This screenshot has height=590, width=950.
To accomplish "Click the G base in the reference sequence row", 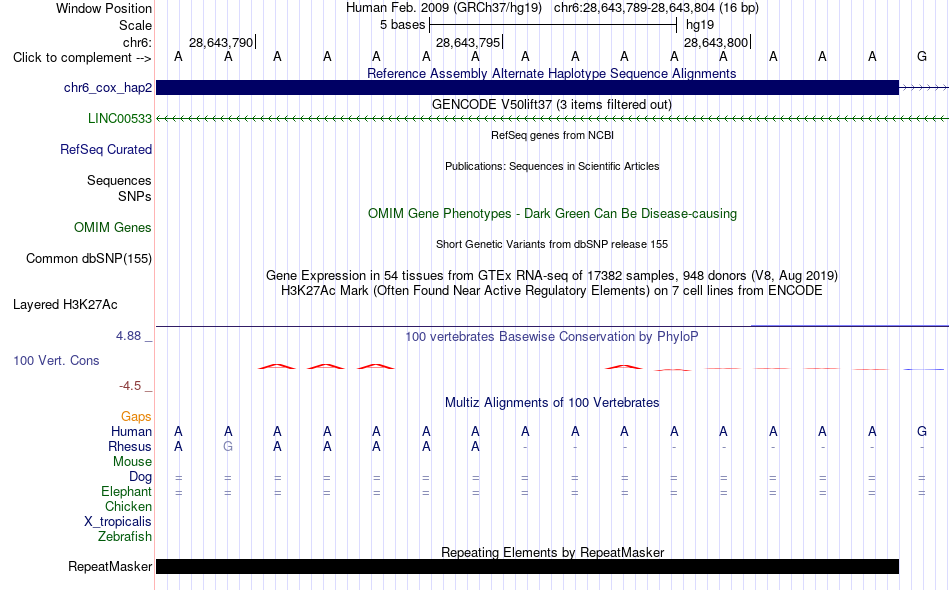I will click(x=922, y=56).
